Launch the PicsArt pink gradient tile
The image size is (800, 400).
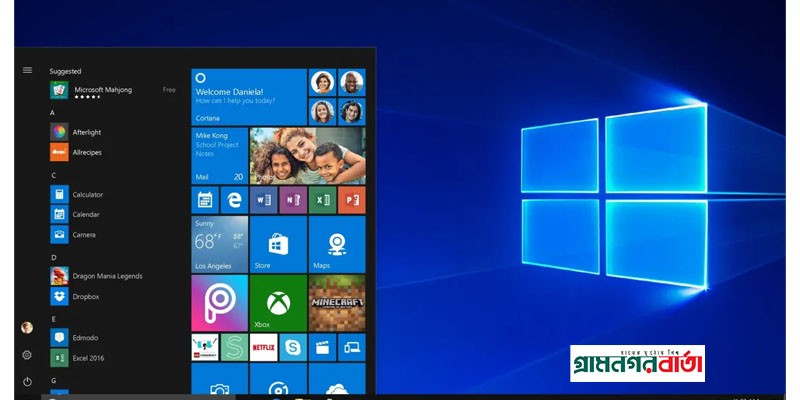tap(219, 303)
